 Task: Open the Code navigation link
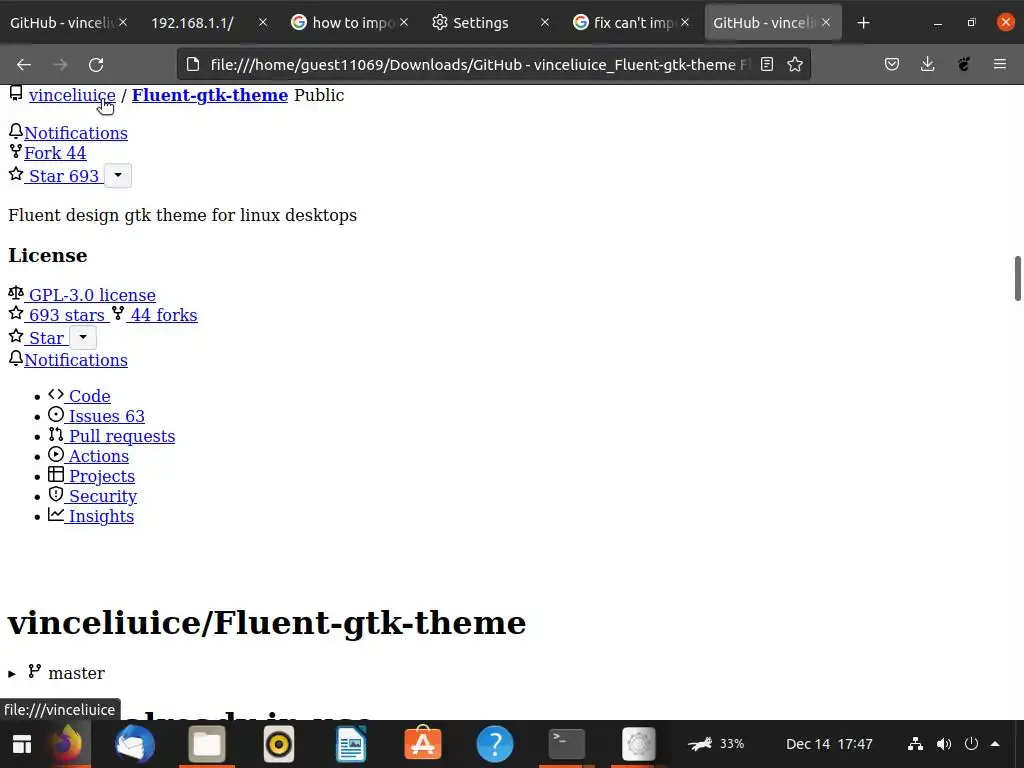tap(88, 396)
